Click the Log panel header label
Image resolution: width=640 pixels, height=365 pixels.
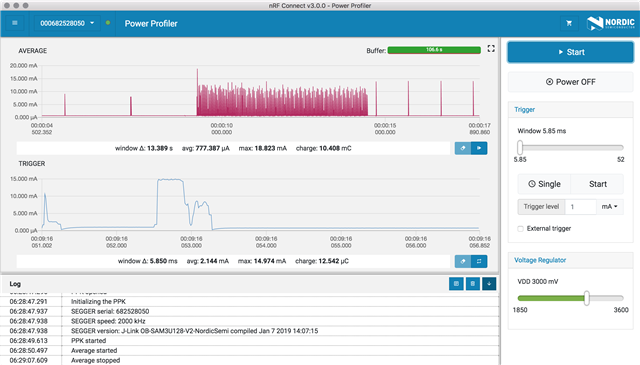pyautogui.click(x=15, y=284)
